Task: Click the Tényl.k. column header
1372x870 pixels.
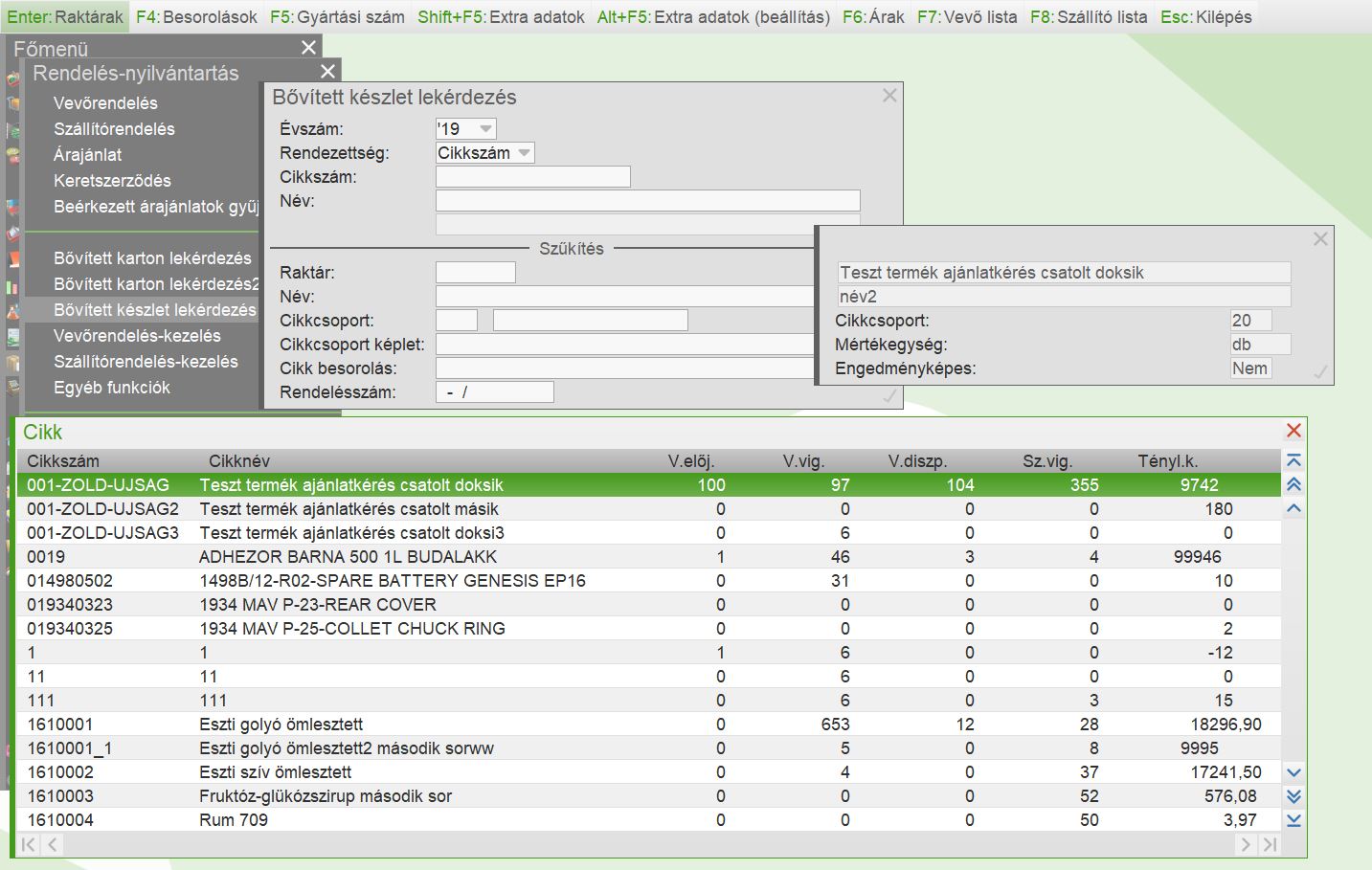Action: click(x=1168, y=461)
